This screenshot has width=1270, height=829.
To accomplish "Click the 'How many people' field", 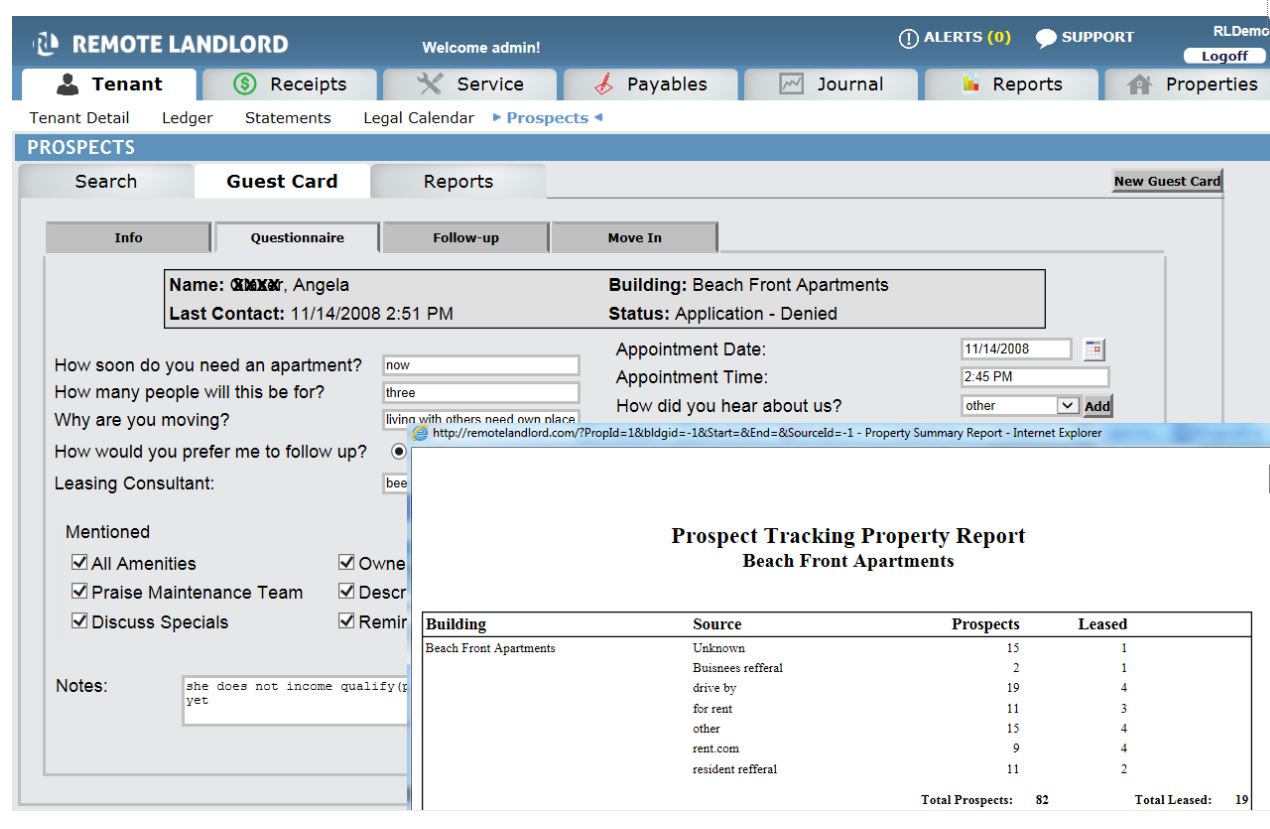I will [481, 393].
